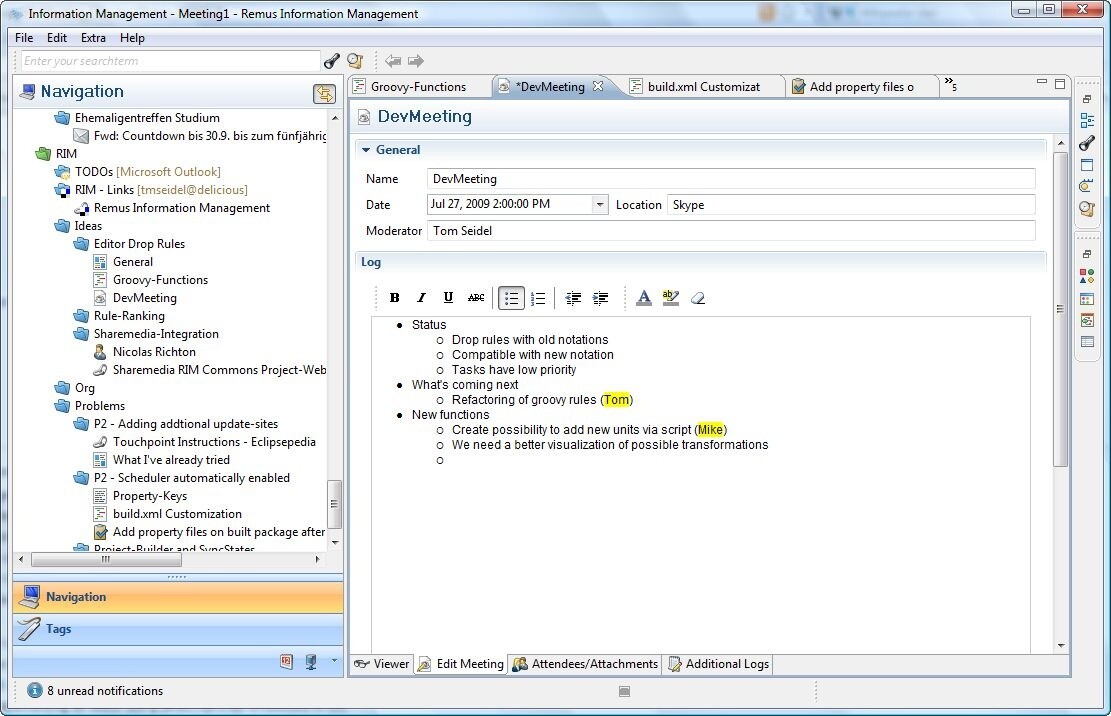Click the Moderator field Tom Seidel
The height and width of the screenshot is (716, 1111).
tap(731, 231)
